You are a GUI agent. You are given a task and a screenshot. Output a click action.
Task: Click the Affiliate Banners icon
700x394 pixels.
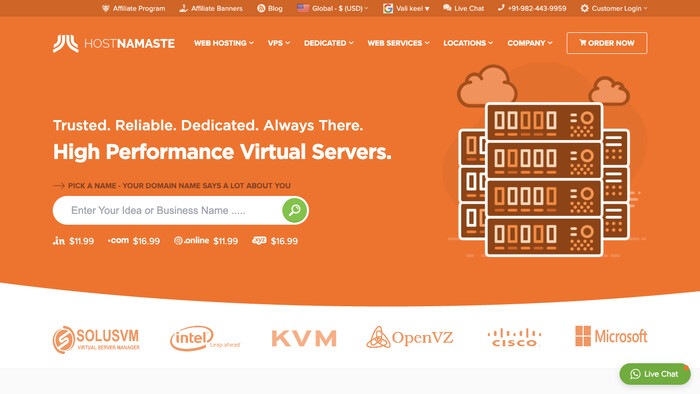pyautogui.click(x=183, y=8)
